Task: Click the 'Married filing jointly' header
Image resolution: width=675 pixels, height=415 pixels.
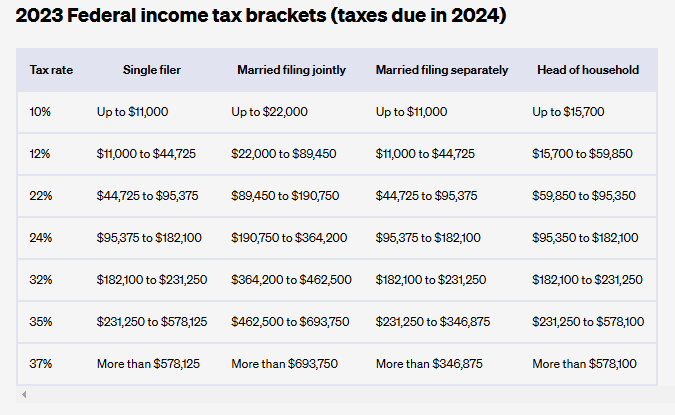Action: [292, 70]
